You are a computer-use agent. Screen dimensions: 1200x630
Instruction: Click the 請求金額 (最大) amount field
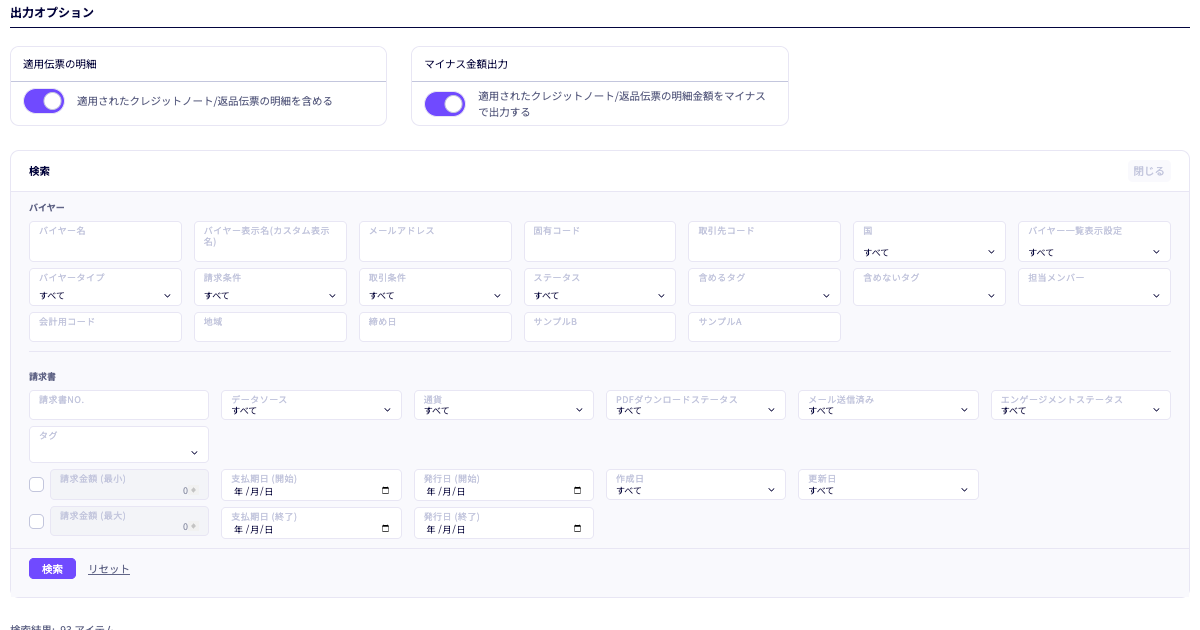point(130,522)
